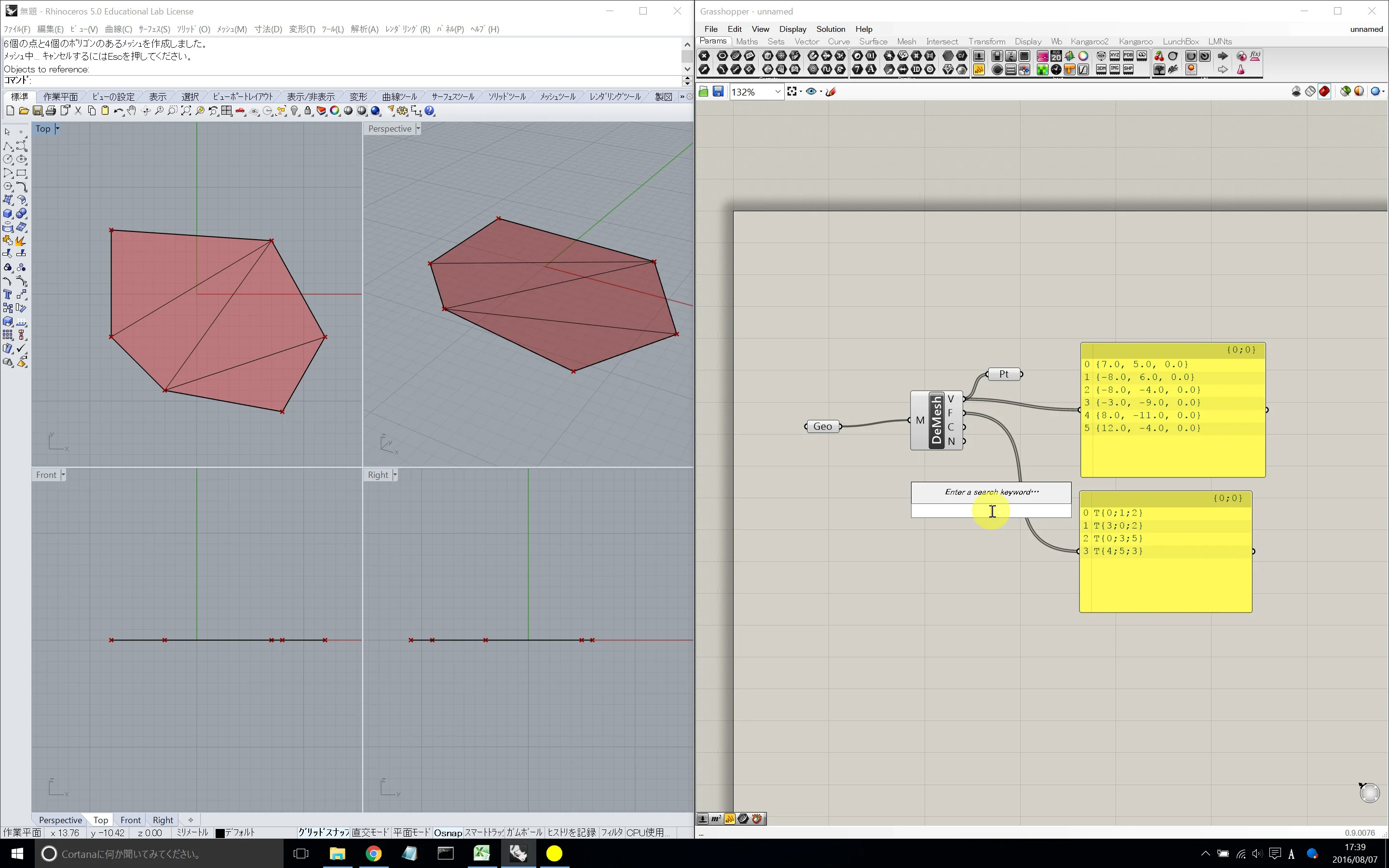Save Grasshopper file with blue floppy icon
Viewport: 1389px width, 868px height.
pyautogui.click(x=718, y=91)
